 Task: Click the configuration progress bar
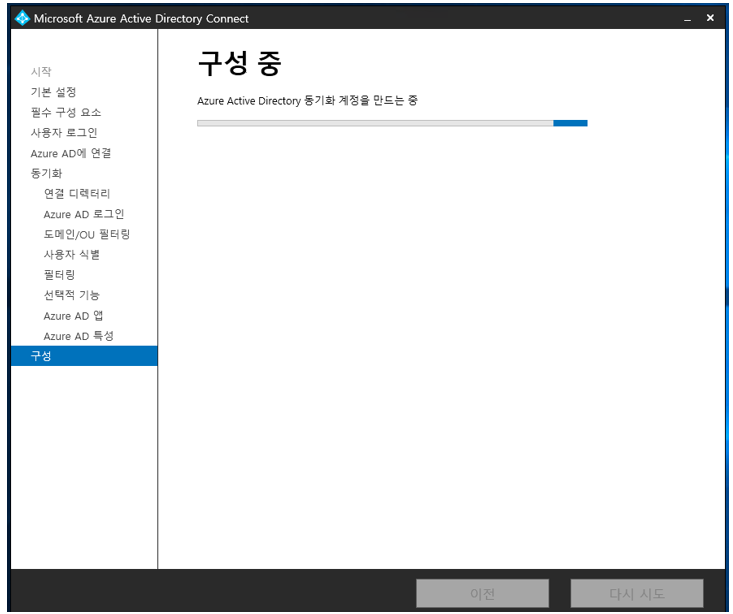point(392,123)
